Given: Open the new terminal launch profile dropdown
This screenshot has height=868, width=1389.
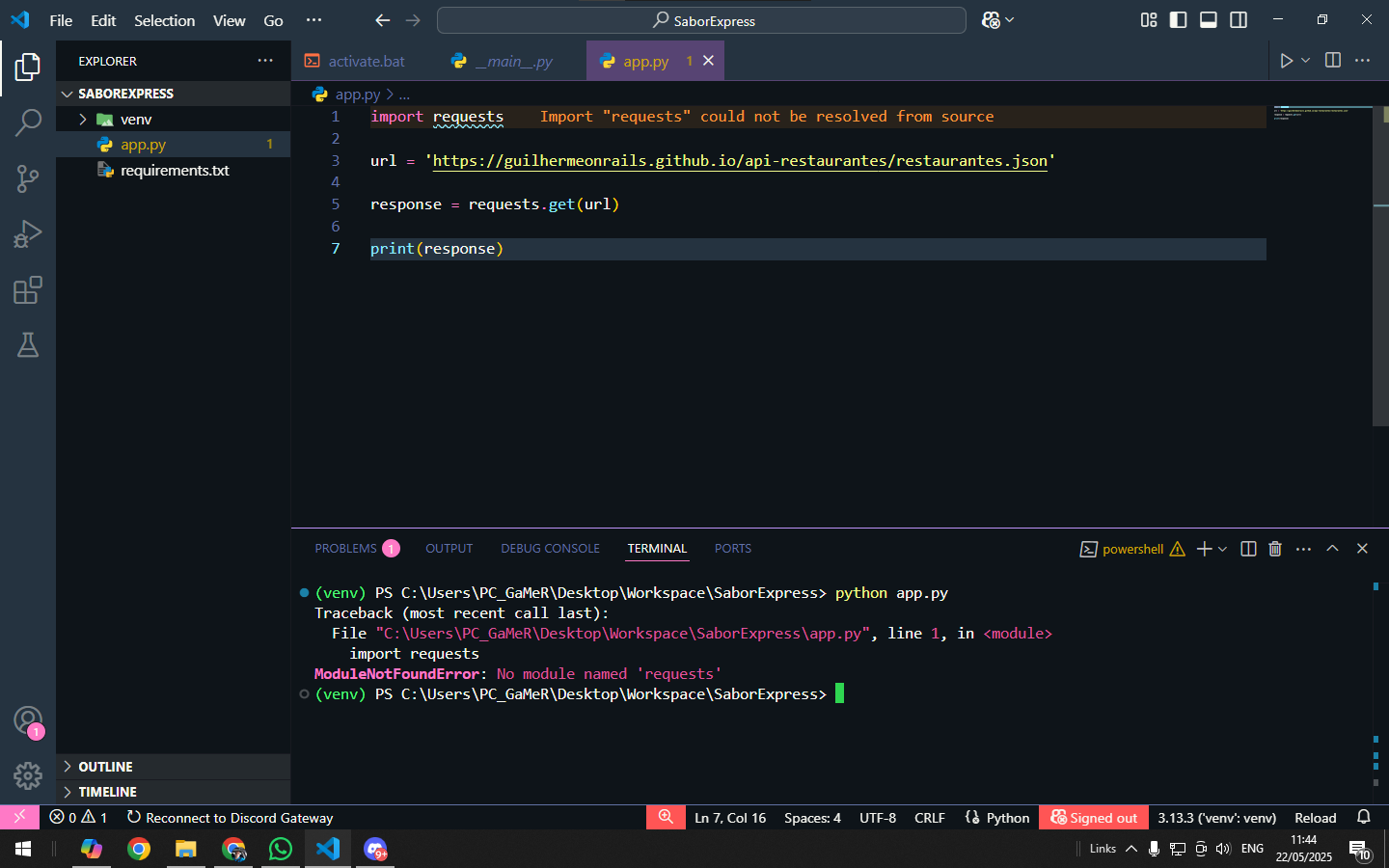Looking at the screenshot, I should tap(1223, 549).
